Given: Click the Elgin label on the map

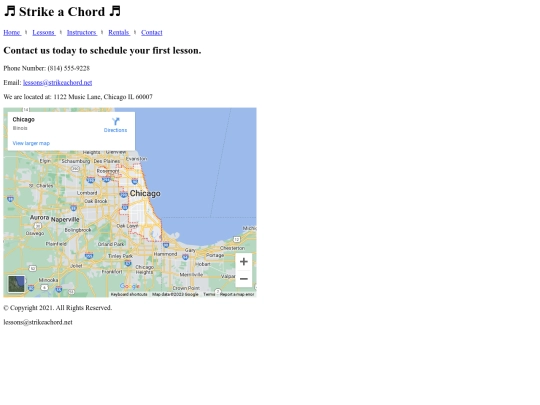Looking at the screenshot, I should (x=45, y=161).
